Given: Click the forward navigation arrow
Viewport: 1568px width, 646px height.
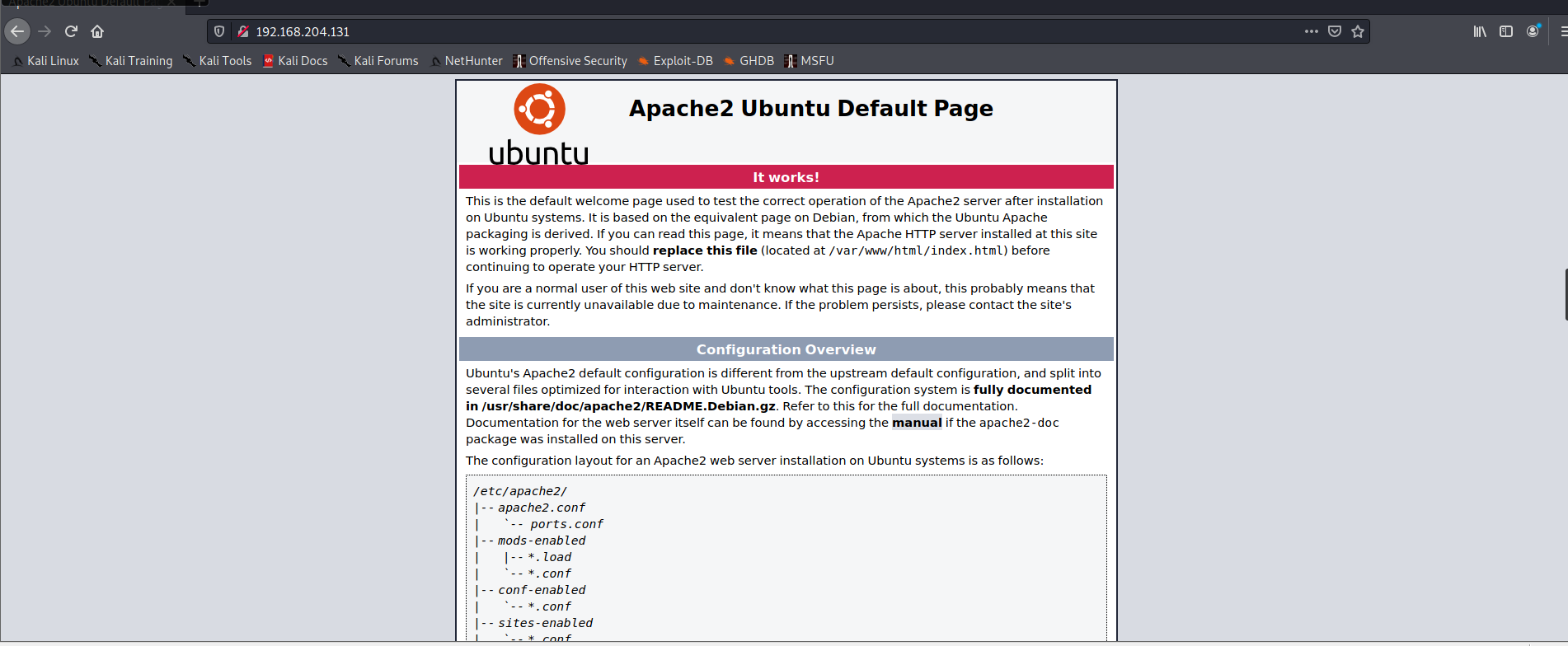Looking at the screenshot, I should tap(45, 31).
